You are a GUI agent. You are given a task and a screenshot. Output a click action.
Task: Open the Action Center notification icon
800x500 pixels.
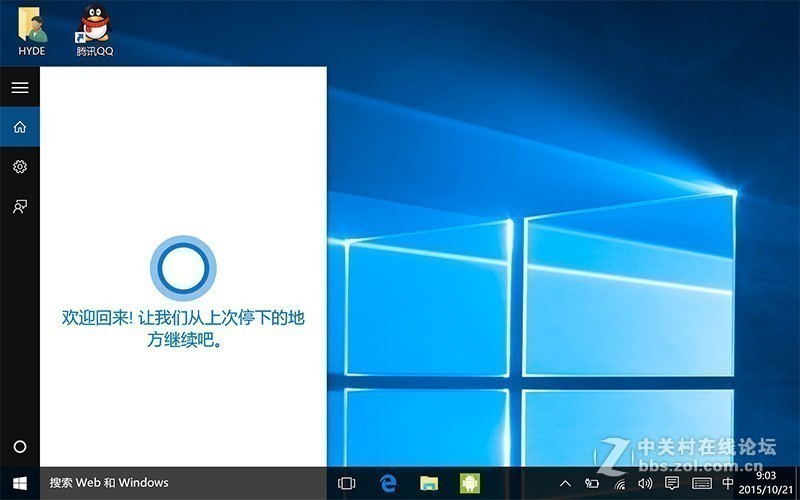pyautogui.click(x=672, y=483)
